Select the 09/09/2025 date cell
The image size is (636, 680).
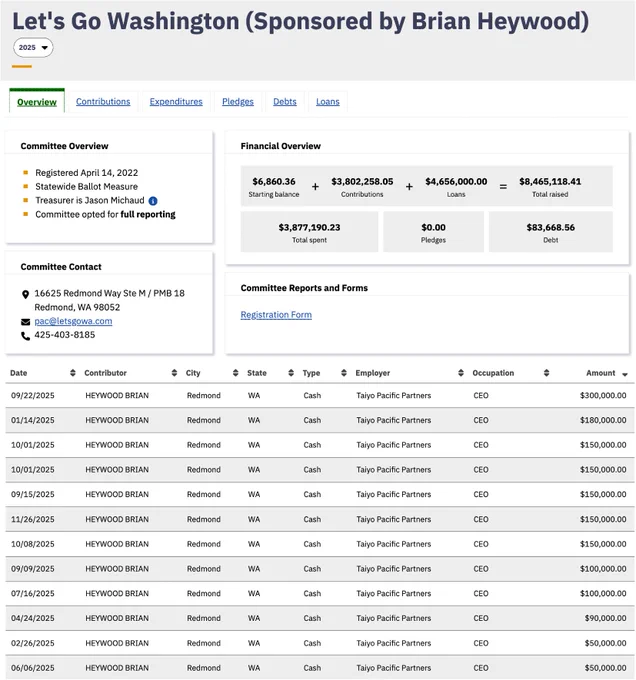pos(33,569)
